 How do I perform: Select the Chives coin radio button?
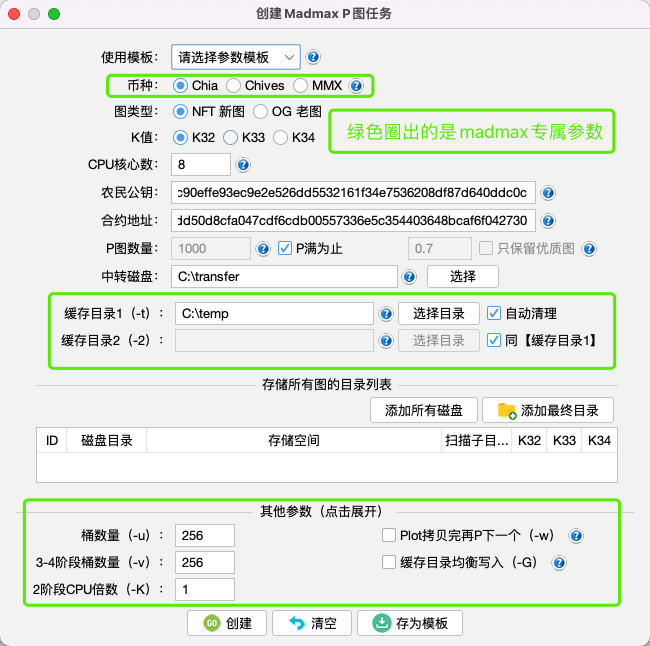(x=233, y=86)
